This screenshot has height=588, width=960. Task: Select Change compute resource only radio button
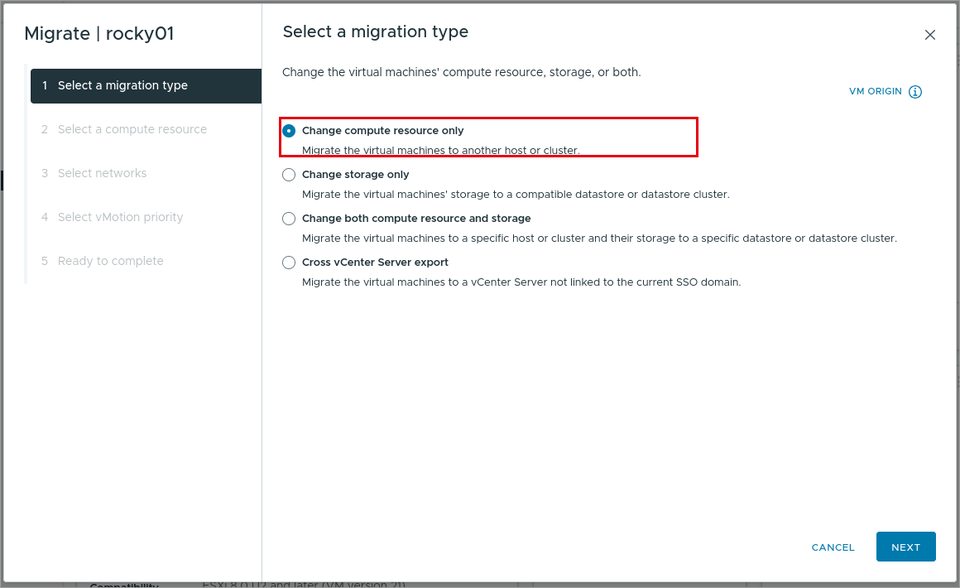[289, 130]
